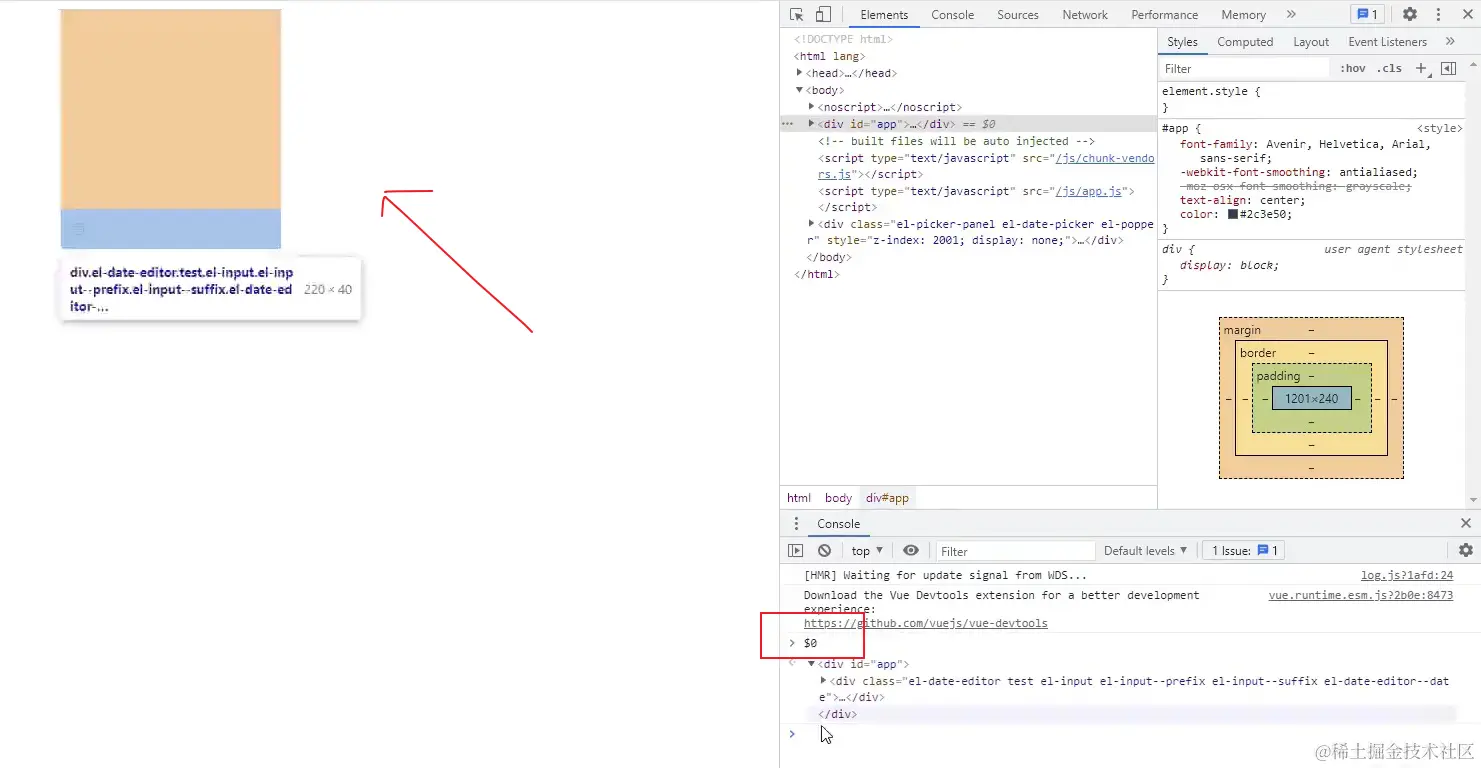Screen dimensions: 1481x768
Task: Select body in the breadcrumb bar
Action: click(838, 498)
